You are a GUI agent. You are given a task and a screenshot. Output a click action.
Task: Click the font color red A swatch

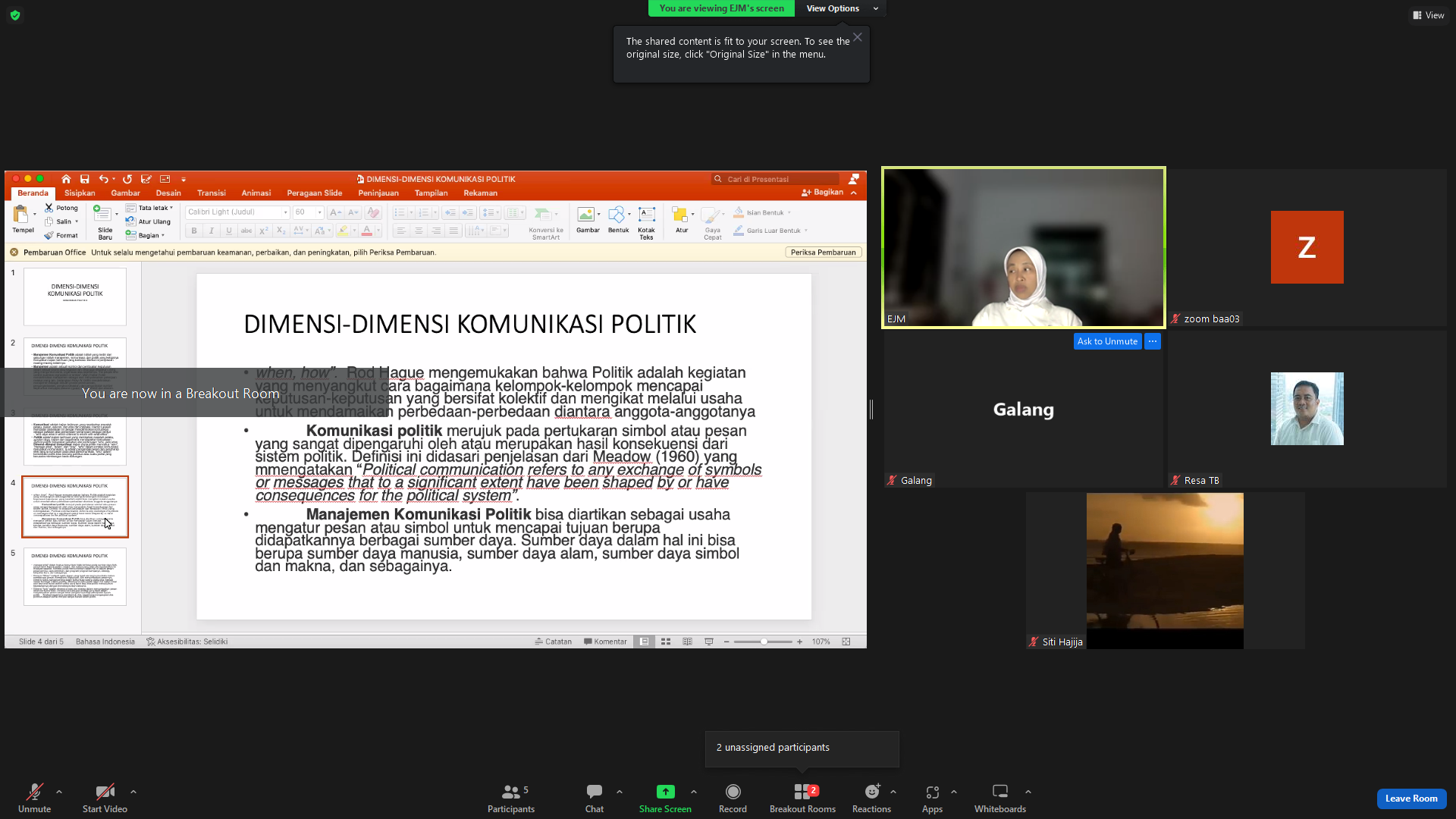point(367,231)
